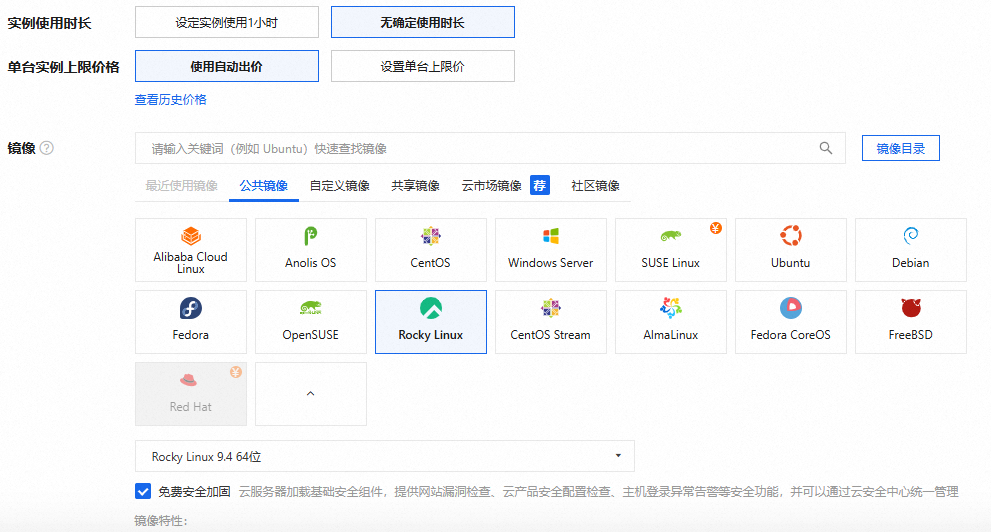The image size is (991, 532).
Task: Click the 荐 recommended badge
Action: [540, 185]
